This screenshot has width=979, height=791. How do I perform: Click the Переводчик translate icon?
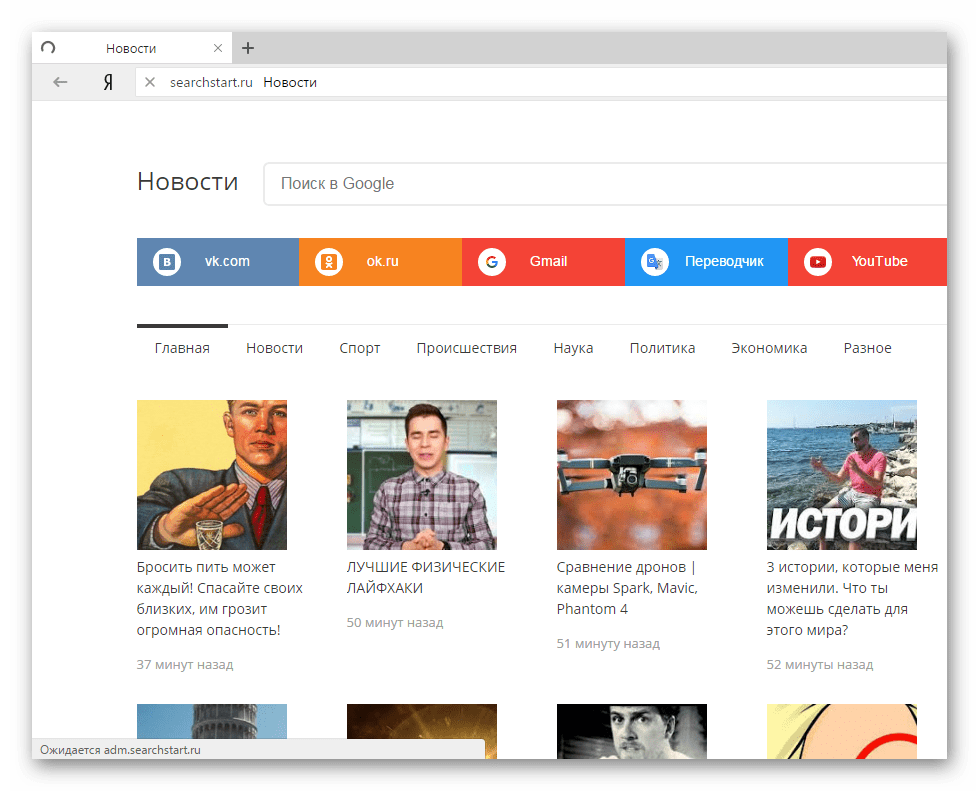[654, 262]
